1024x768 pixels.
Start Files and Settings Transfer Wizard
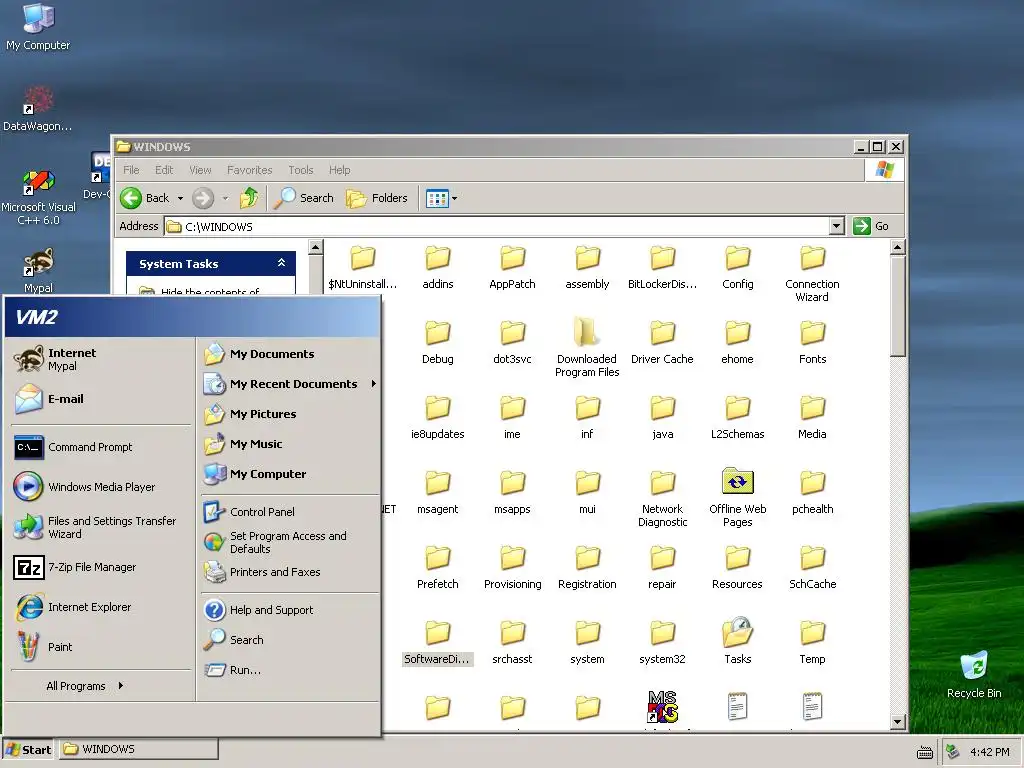click(x=101, y=527)
